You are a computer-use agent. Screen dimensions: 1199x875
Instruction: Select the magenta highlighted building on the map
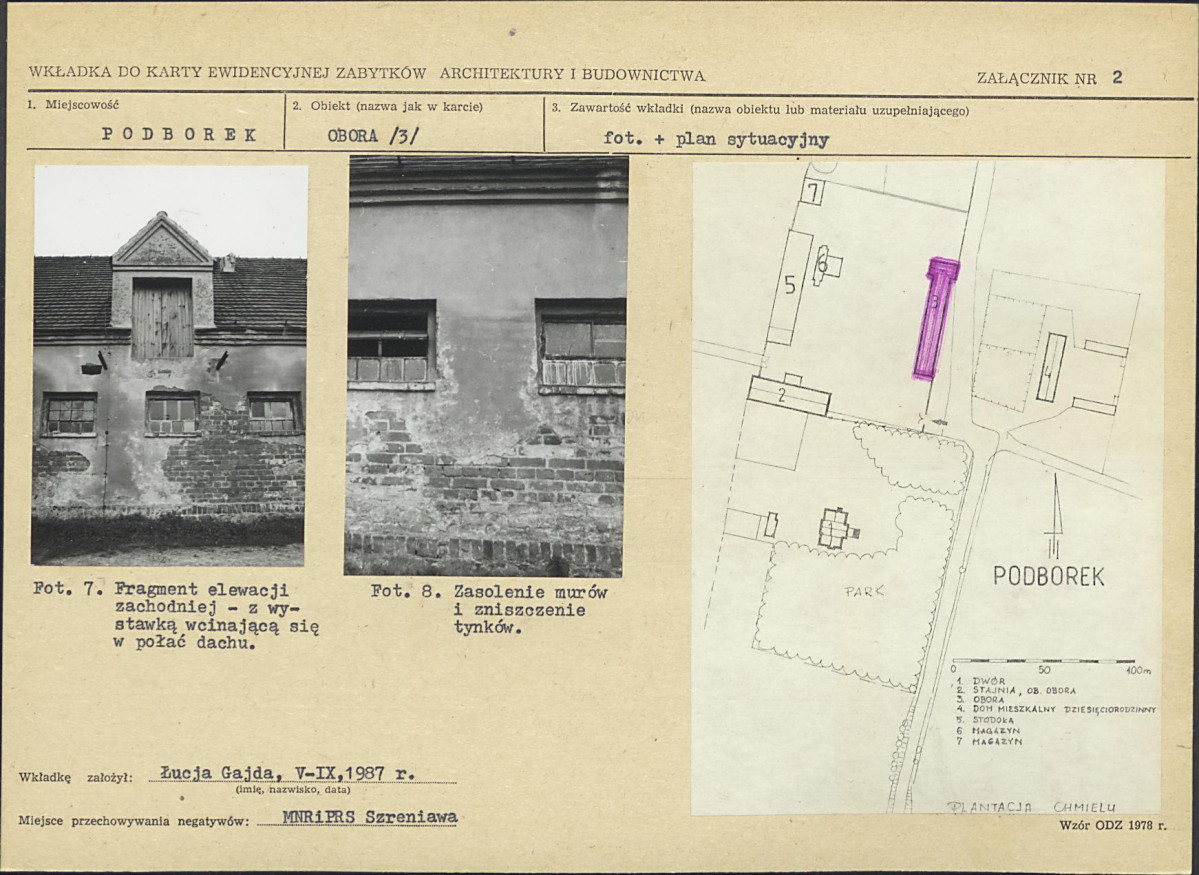pyautogui.click(x=934, y=318)
